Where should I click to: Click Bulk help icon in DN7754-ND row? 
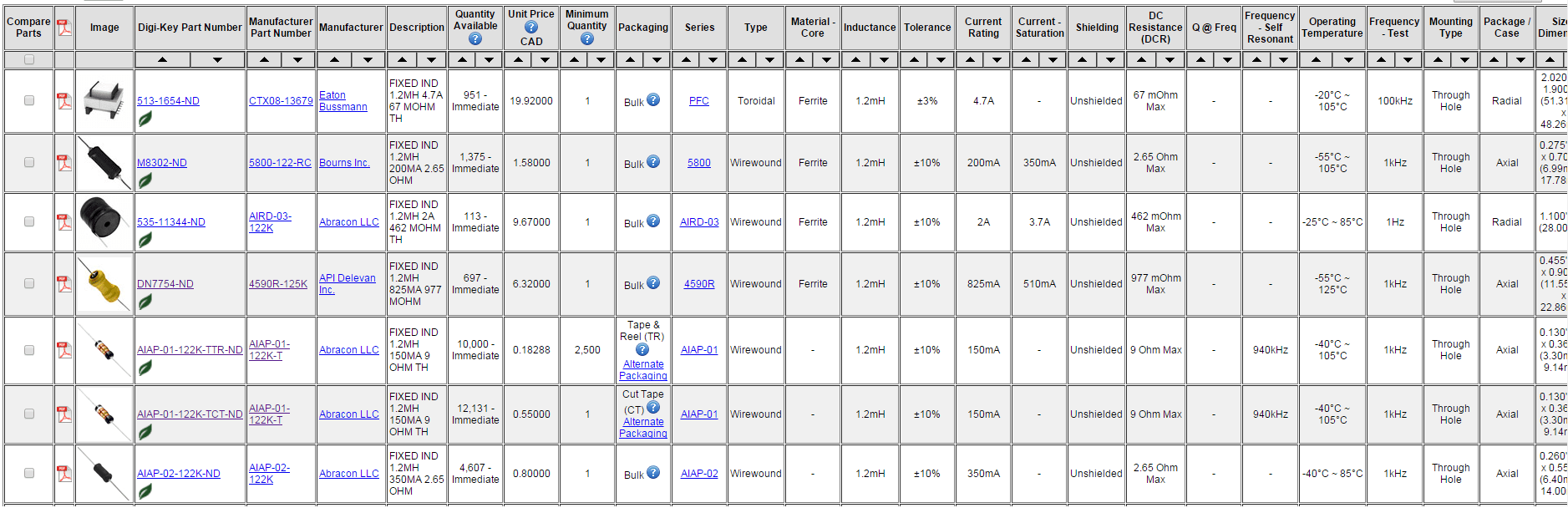(x=653, y=282)
